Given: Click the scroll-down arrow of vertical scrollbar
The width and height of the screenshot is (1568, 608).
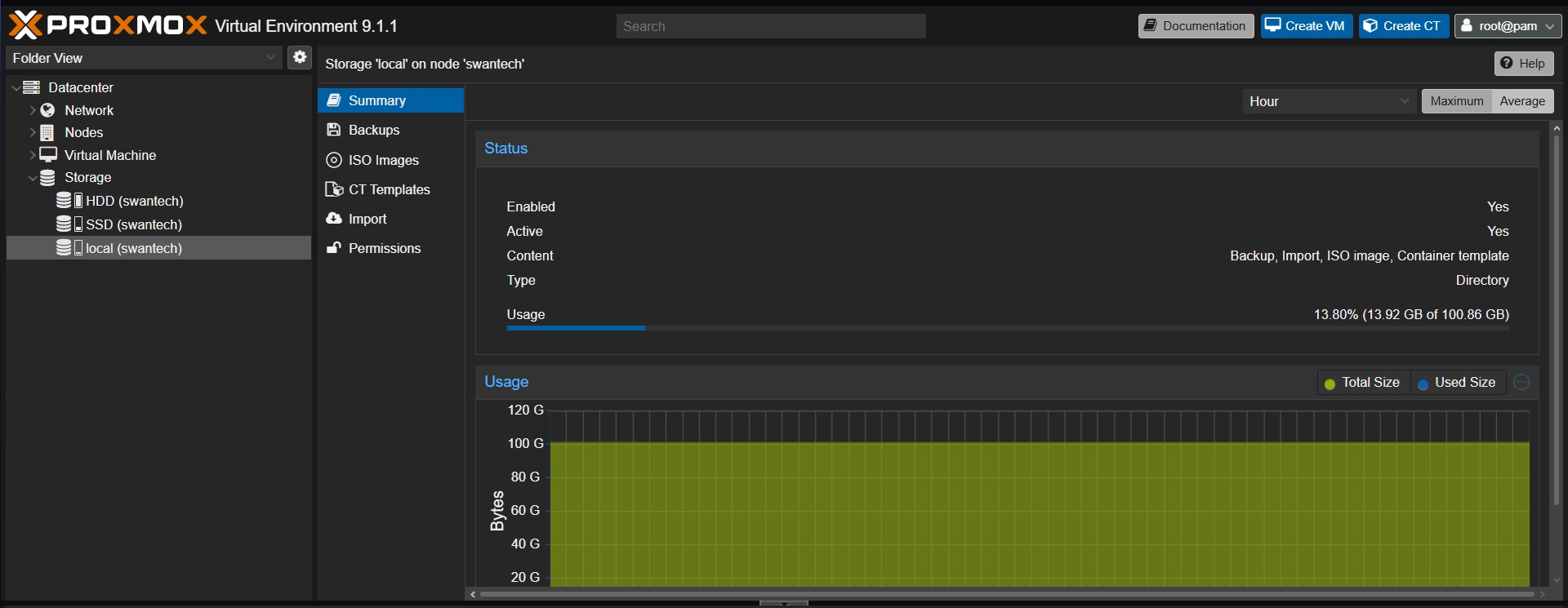Looking at the screenshot, I should (x=1557, y=580).
